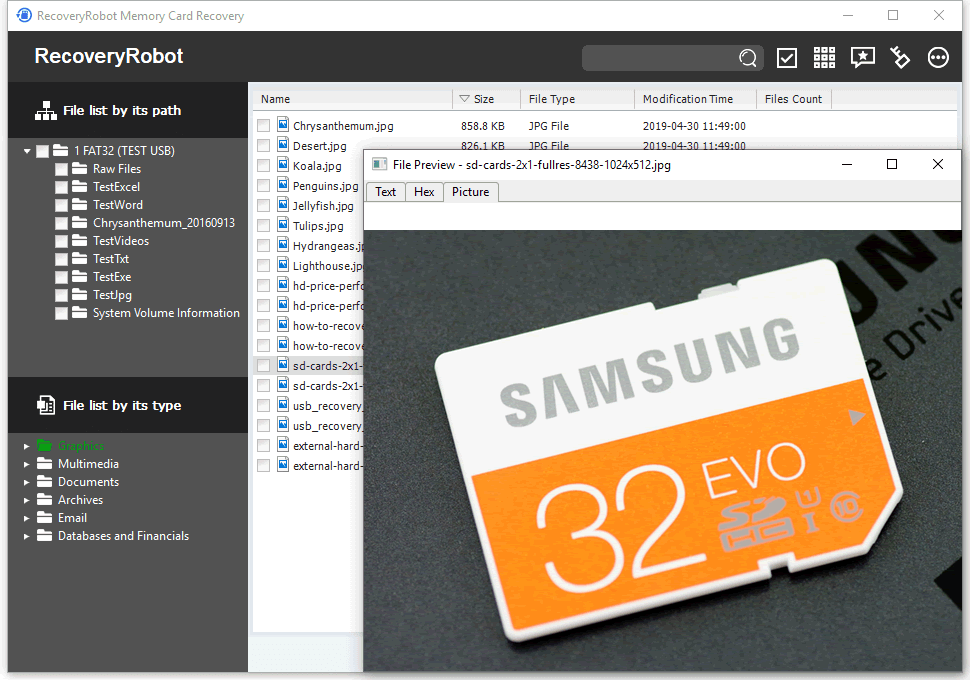Click the File list by its type heading
This screenshot has height=680, width=970.
point(122,405)
